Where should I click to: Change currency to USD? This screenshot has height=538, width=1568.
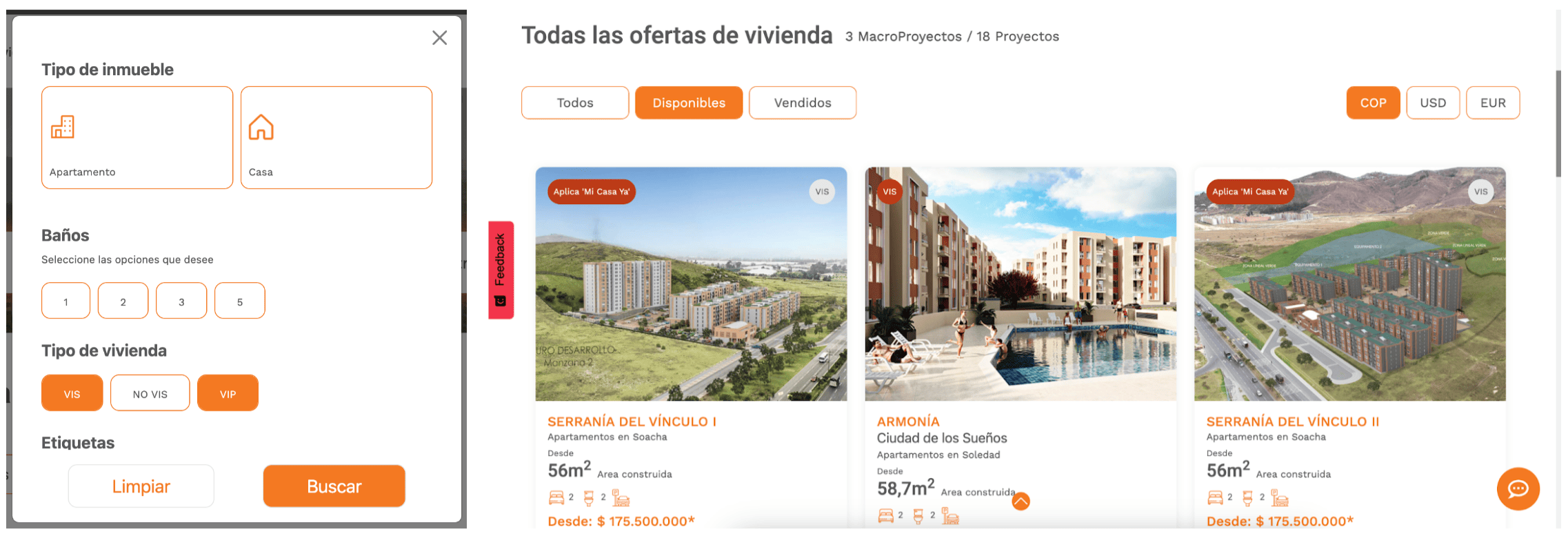[1433, 103]
